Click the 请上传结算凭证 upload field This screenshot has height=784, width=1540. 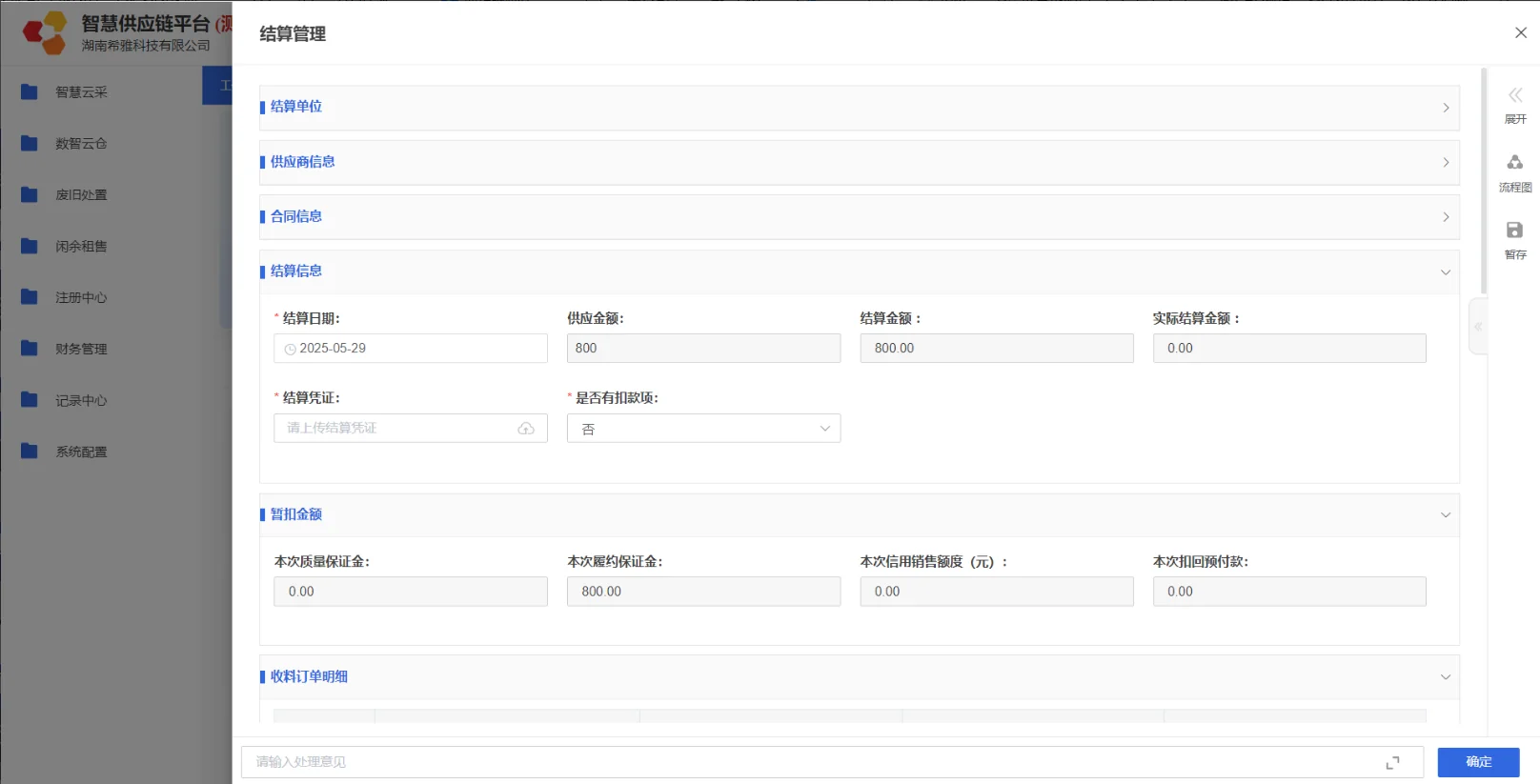coord(411,429)
